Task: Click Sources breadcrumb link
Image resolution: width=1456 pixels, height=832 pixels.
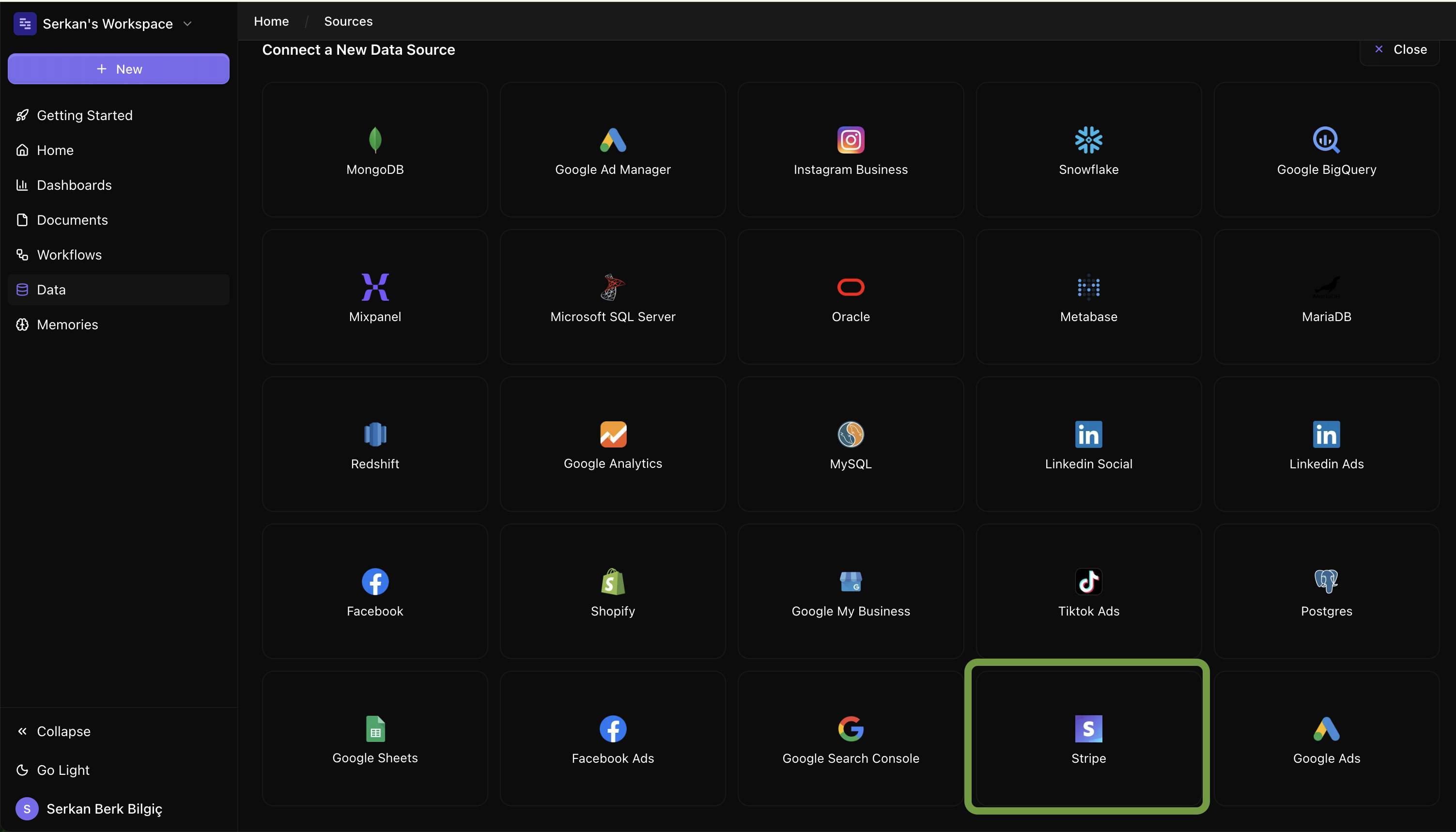Action: pyautogui.click(x=348, y=21)
